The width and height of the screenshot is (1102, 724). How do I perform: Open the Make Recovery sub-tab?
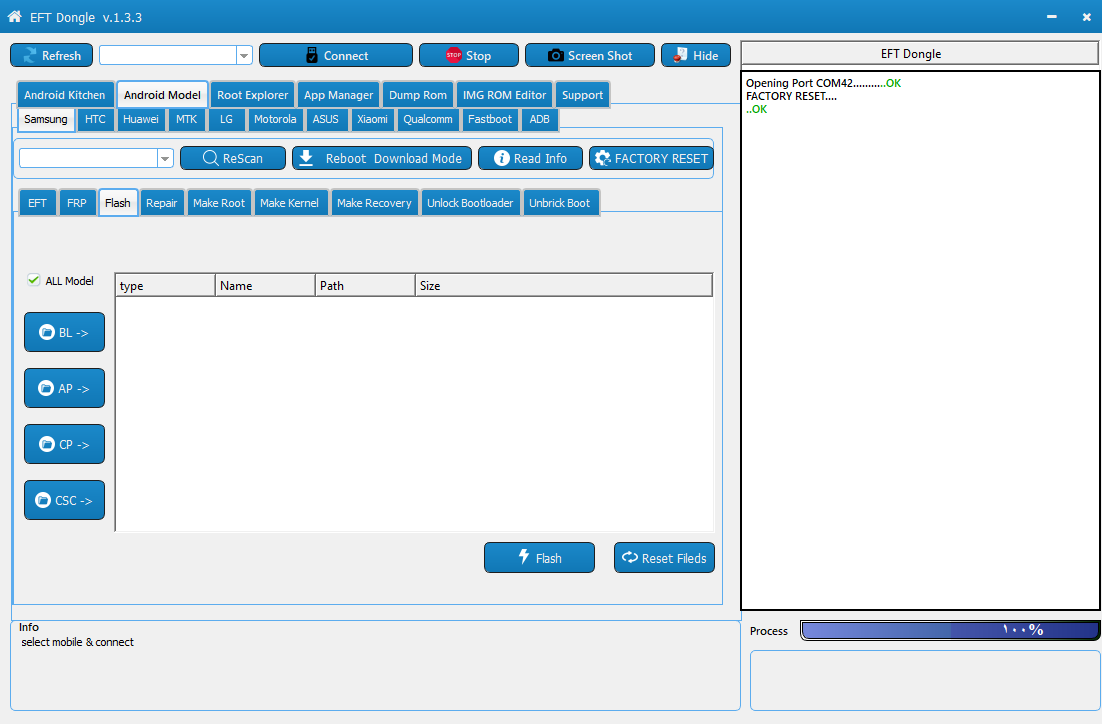pyautogui.click(x=374, y=202)
